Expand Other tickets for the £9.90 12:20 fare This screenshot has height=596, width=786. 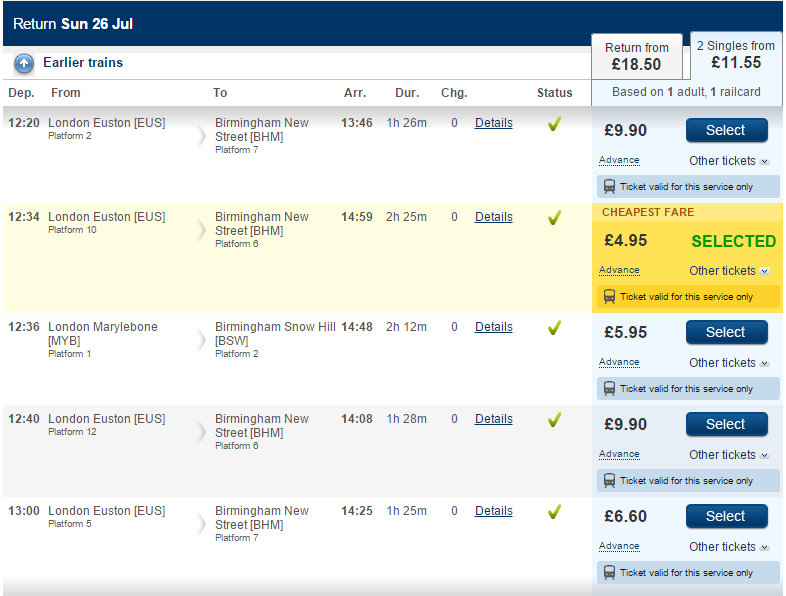tap(729, 161)
